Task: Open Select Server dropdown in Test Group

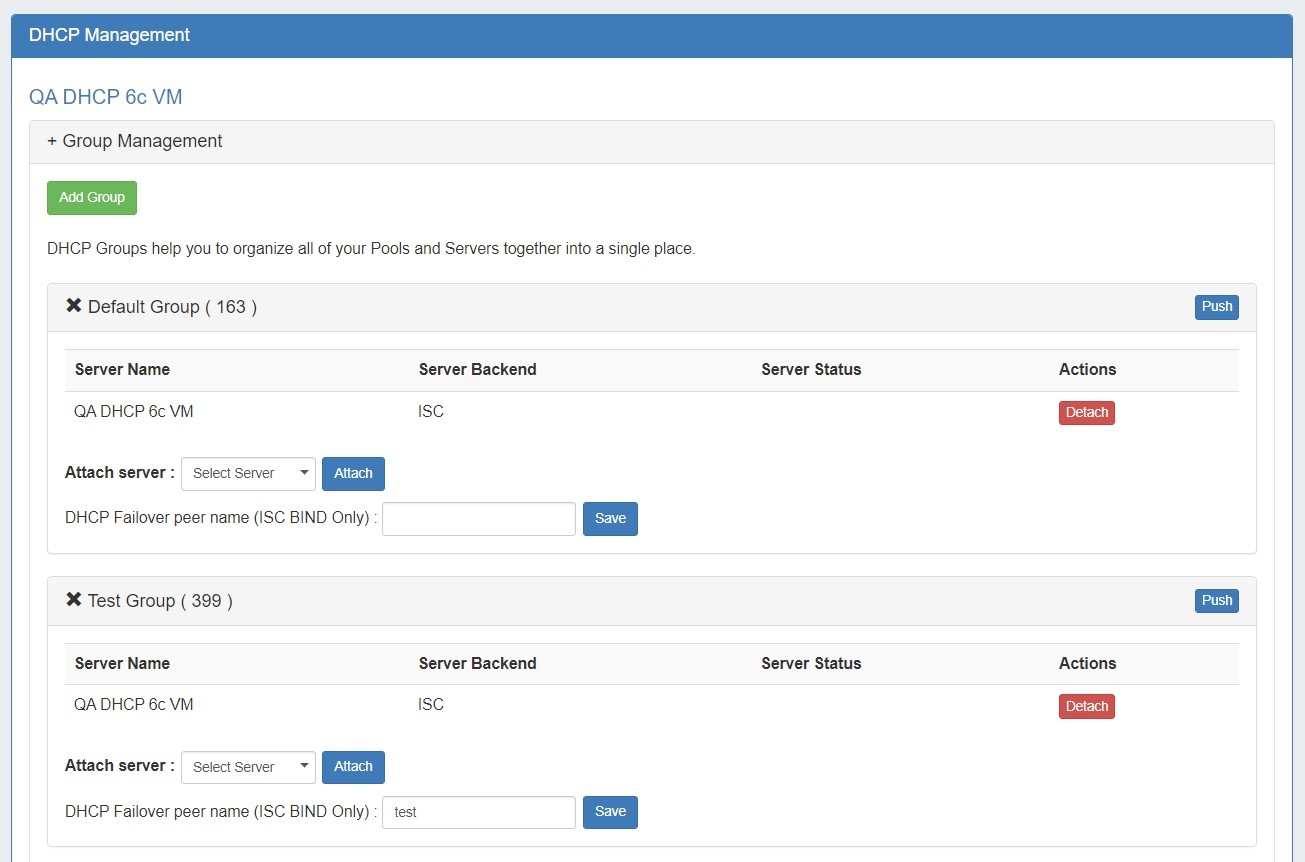Action: pos(248,767)
